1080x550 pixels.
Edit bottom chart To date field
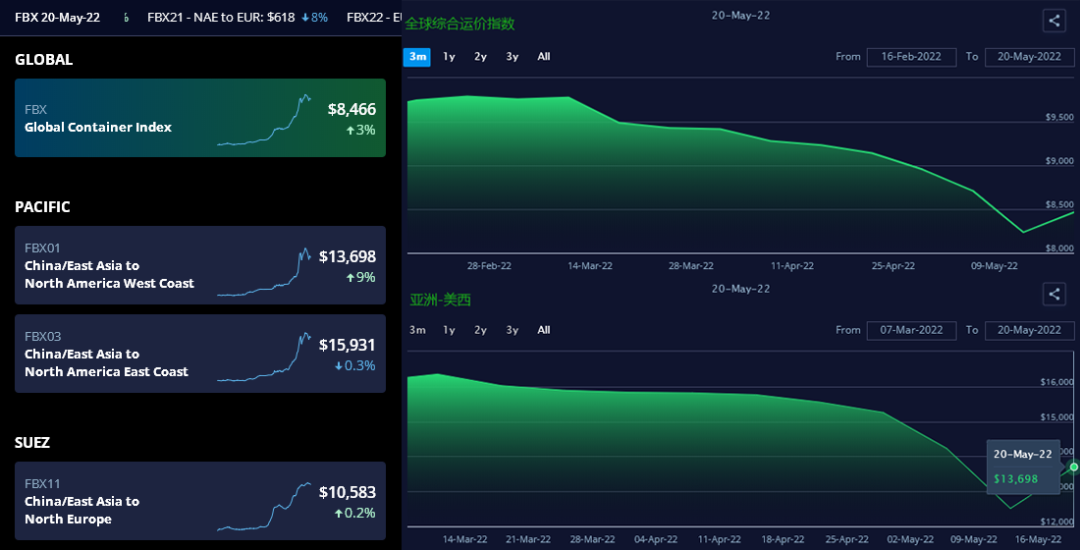click(1029, 330)
